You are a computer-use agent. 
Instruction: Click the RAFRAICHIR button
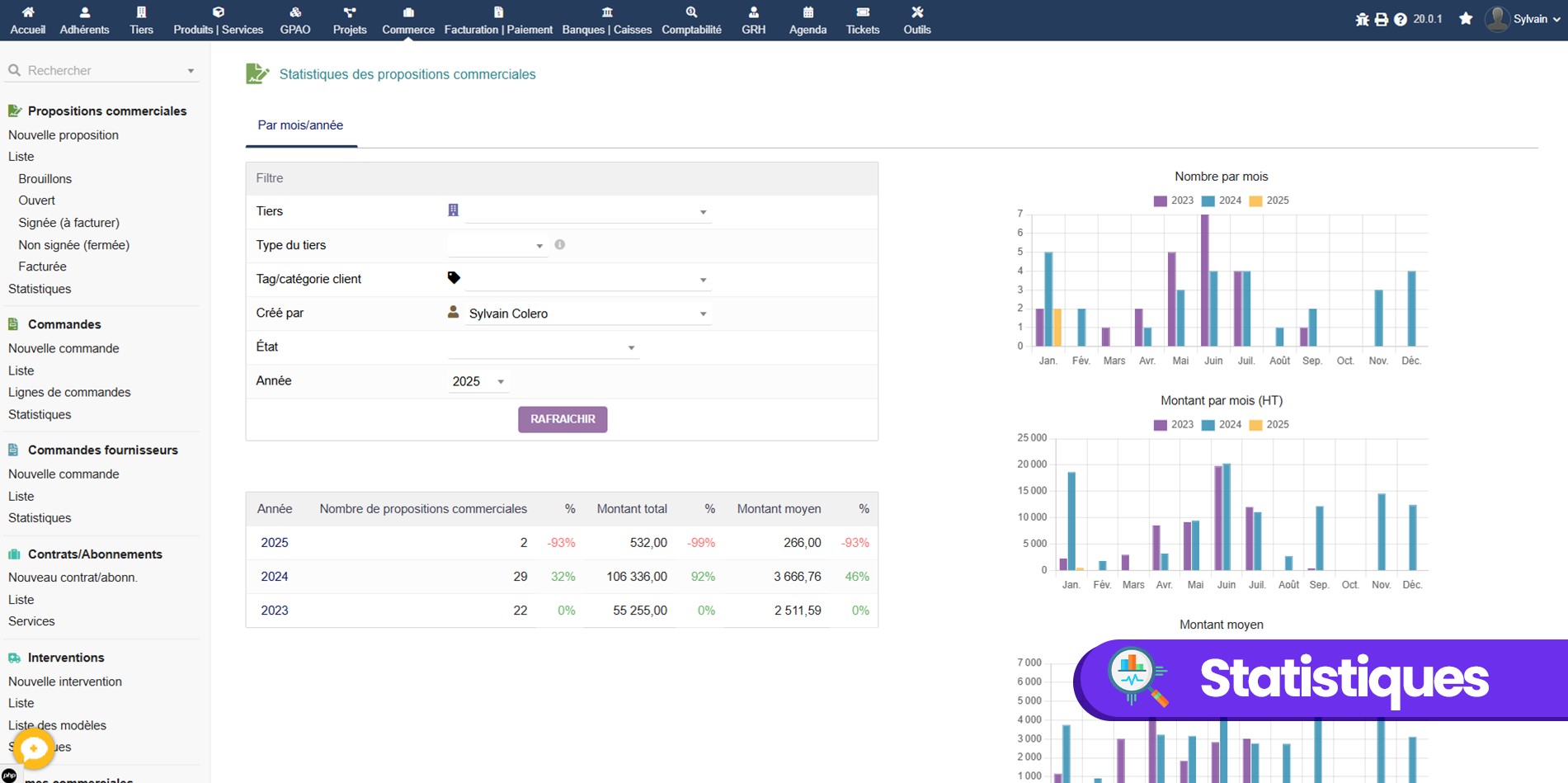point(563,419)
